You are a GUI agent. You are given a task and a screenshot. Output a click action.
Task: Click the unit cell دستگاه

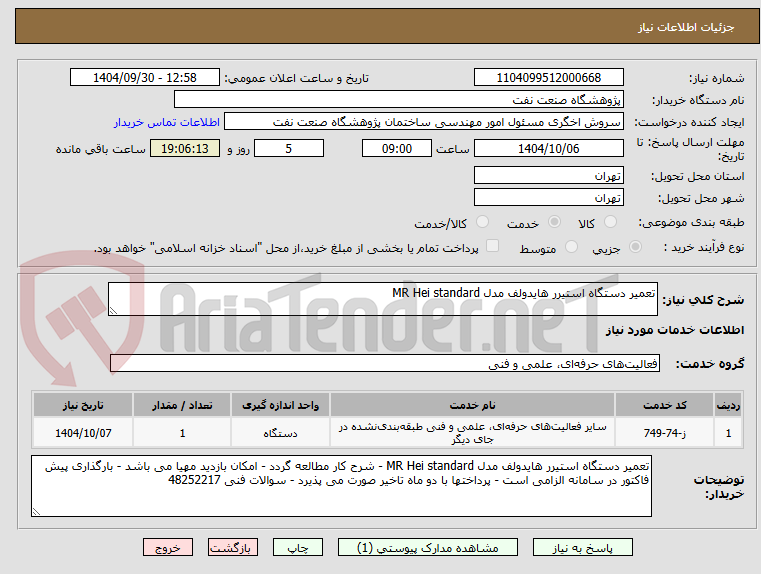point(280,432)
